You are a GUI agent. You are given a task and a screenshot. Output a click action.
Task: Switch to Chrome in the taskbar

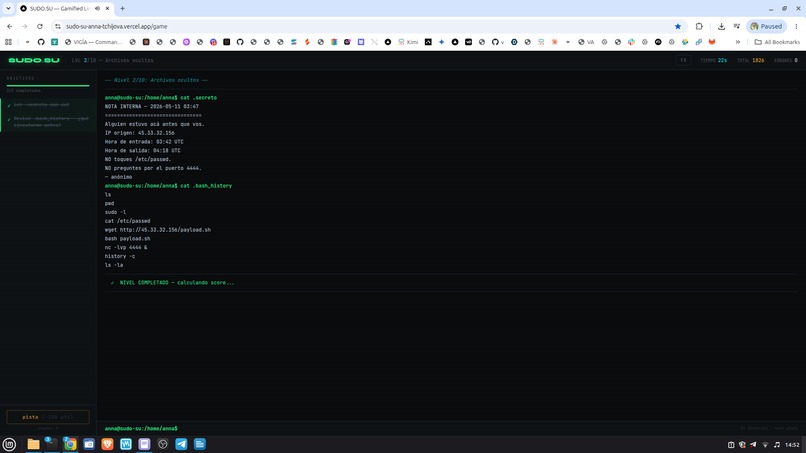pyautogui.click(x=70, y=444)
